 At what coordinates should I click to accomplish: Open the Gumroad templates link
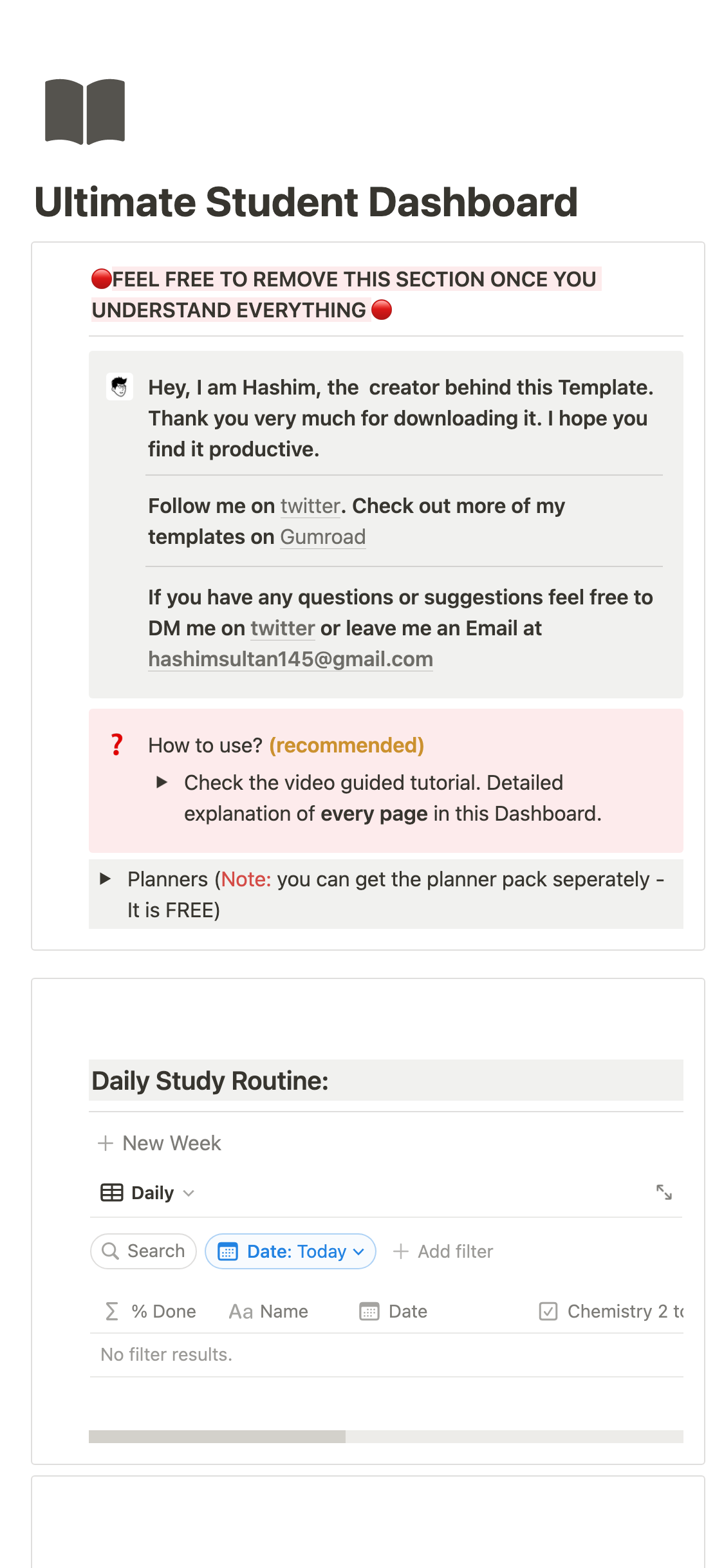323,537
